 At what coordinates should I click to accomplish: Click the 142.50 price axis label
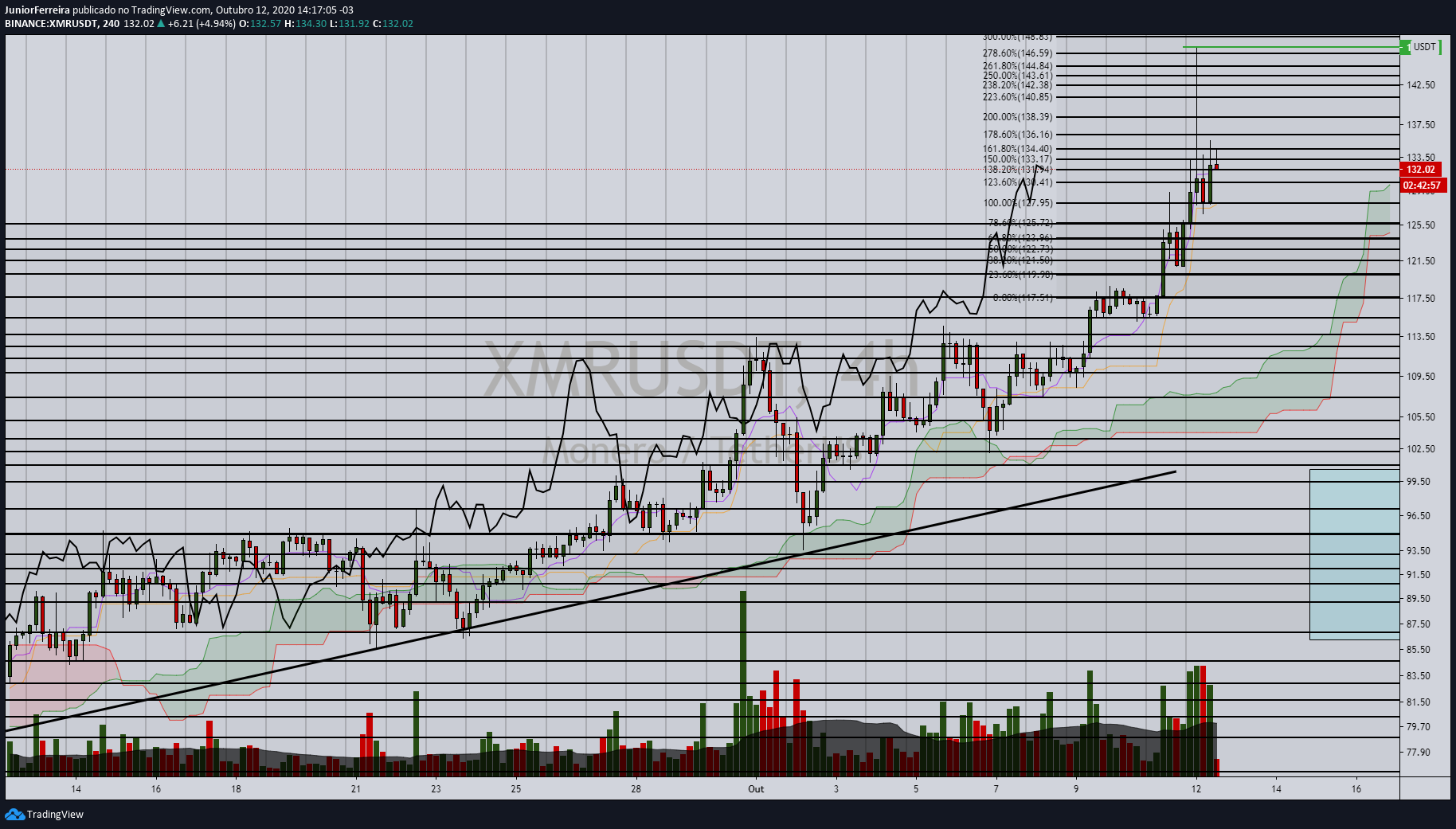point(1421,85)
